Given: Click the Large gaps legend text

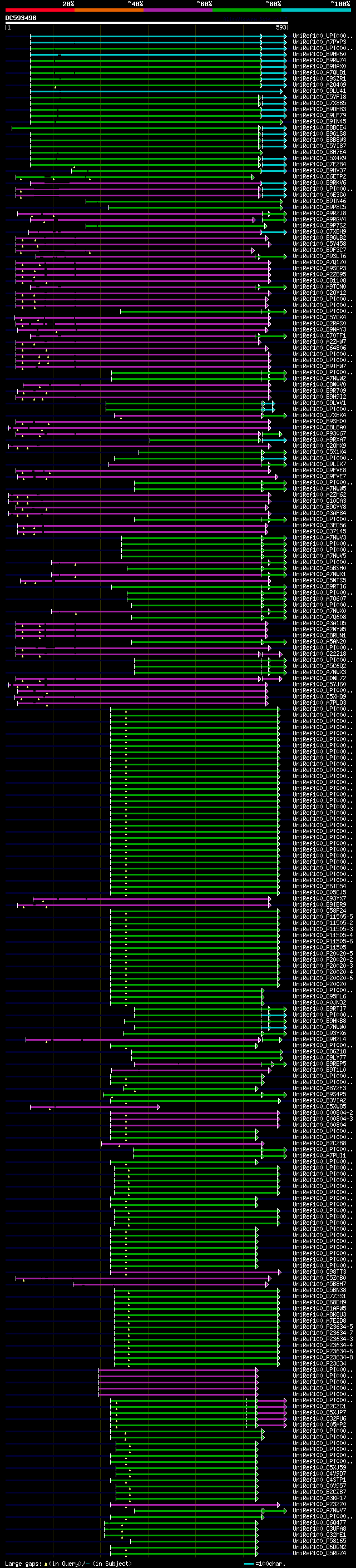Looking at the screenshot, I should point(68,1563).
